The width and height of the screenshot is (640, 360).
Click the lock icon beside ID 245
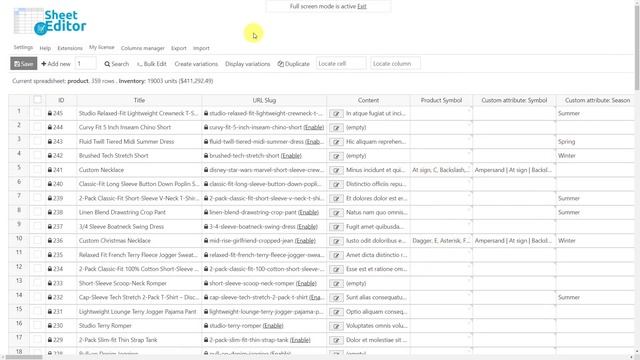50,113
